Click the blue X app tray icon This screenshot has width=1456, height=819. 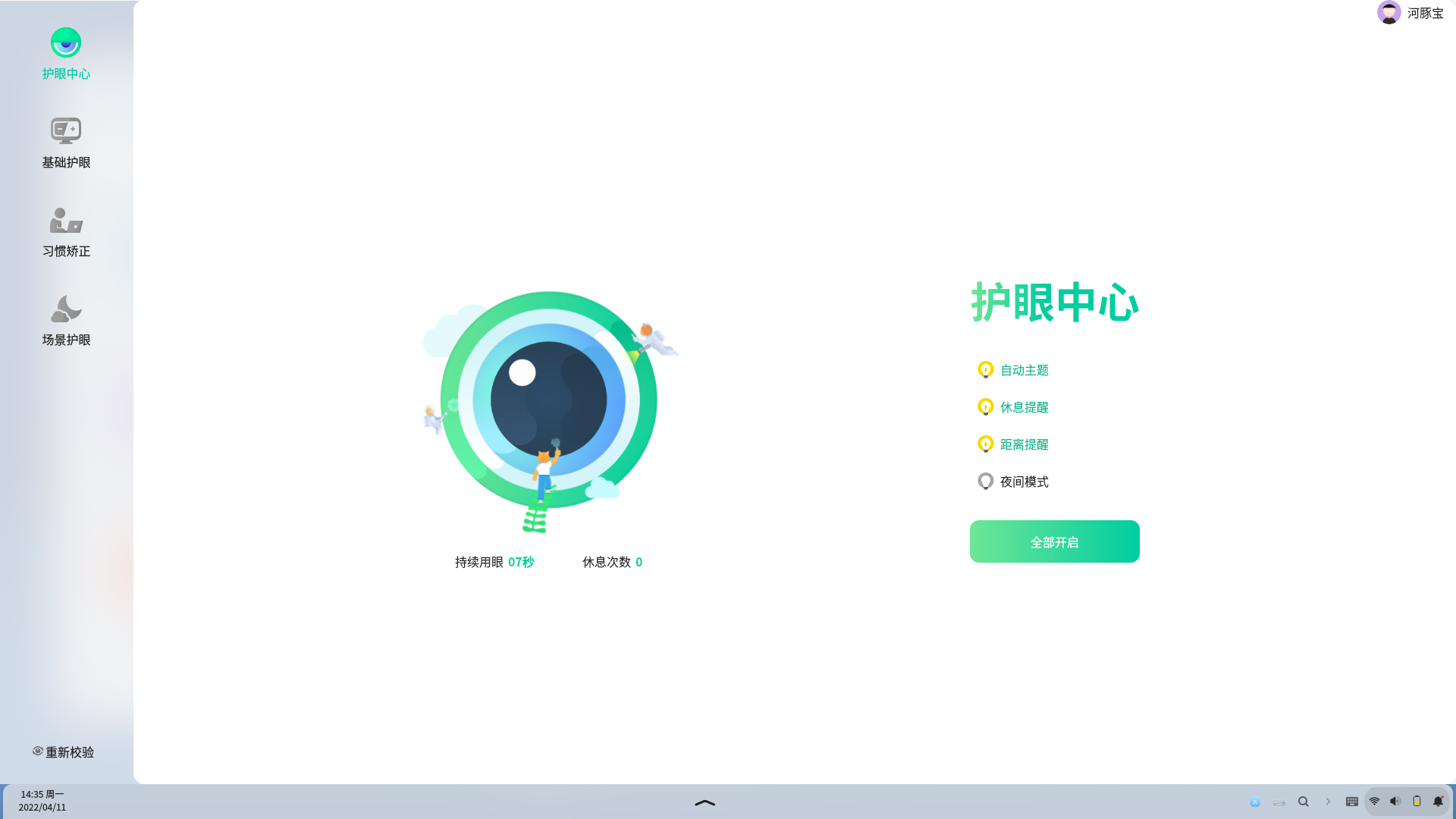[x=1255, y=802]
